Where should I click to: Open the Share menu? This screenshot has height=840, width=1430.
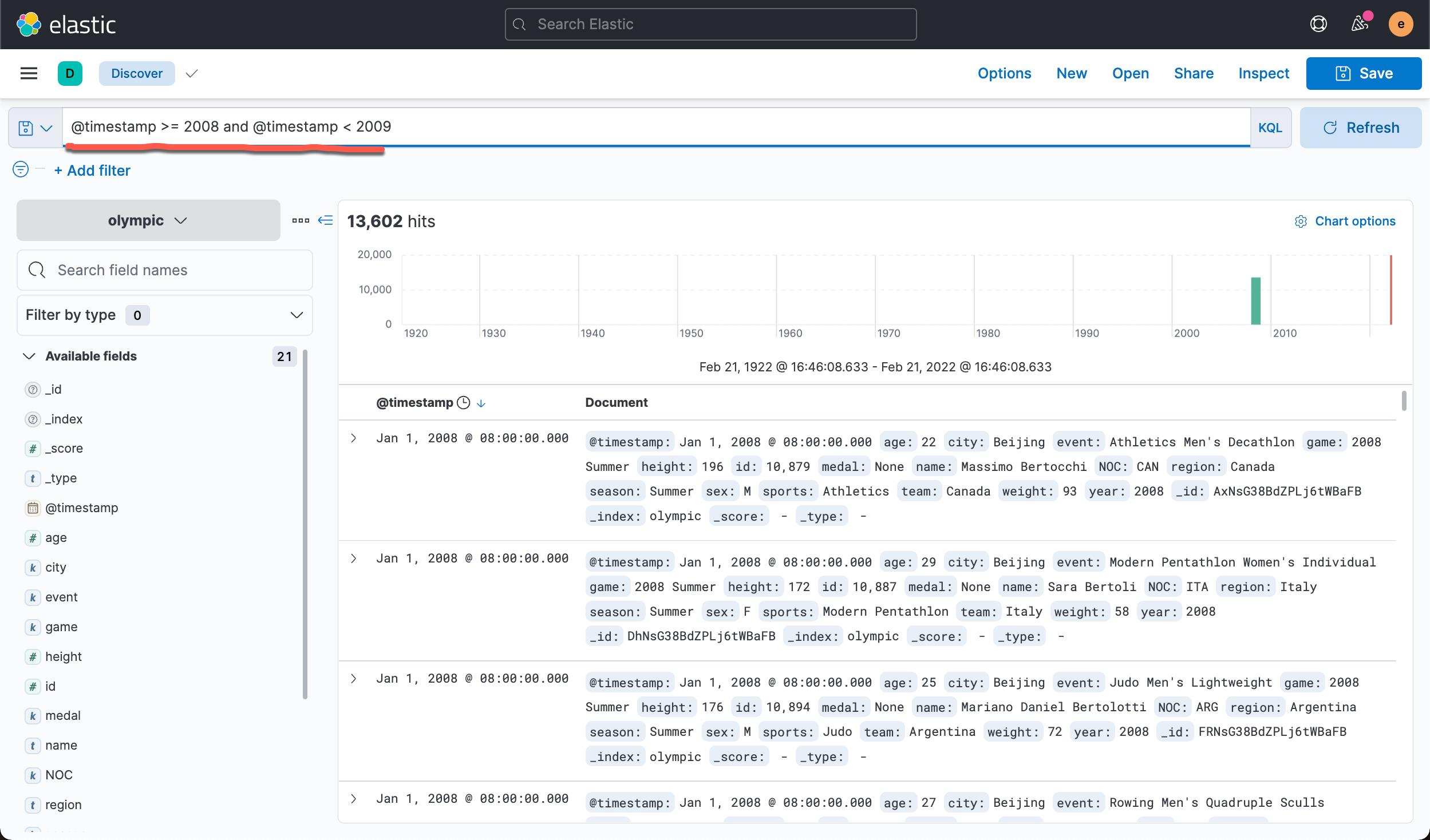coord(1194,73)
